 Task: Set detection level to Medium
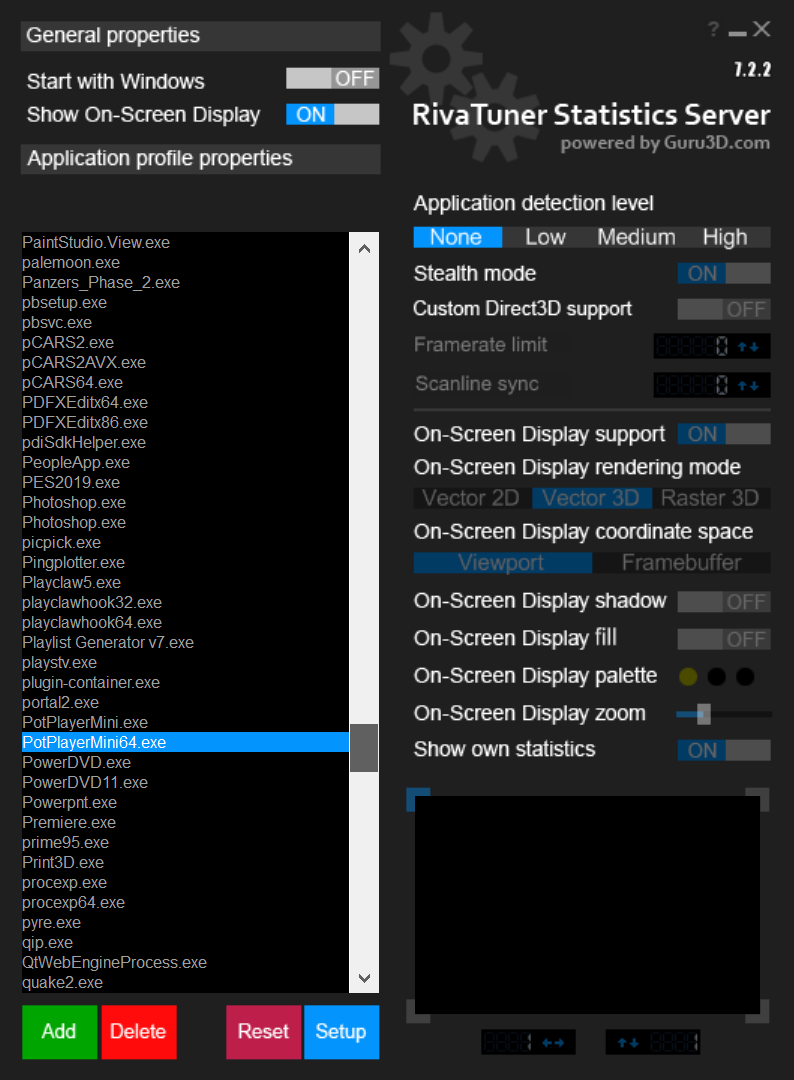coord(636,237)
